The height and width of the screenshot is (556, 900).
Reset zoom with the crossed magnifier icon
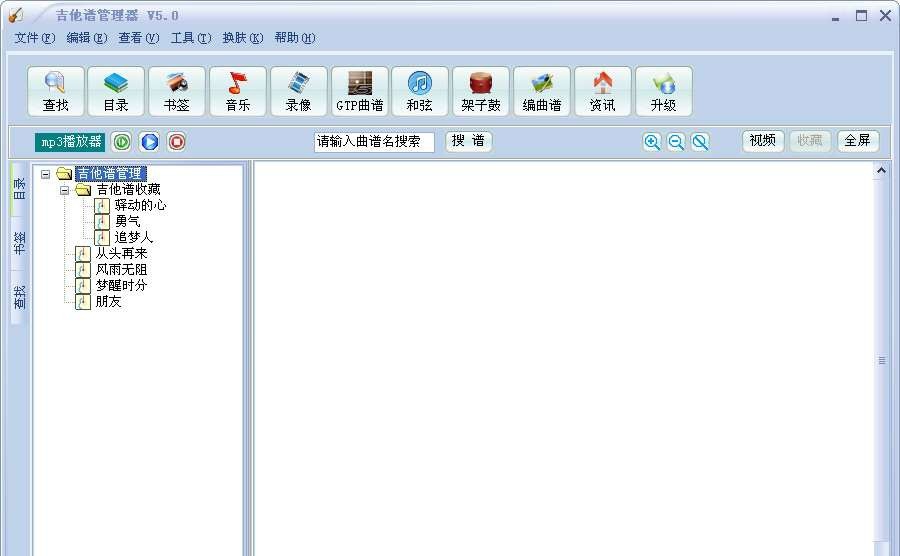(700, 142)
